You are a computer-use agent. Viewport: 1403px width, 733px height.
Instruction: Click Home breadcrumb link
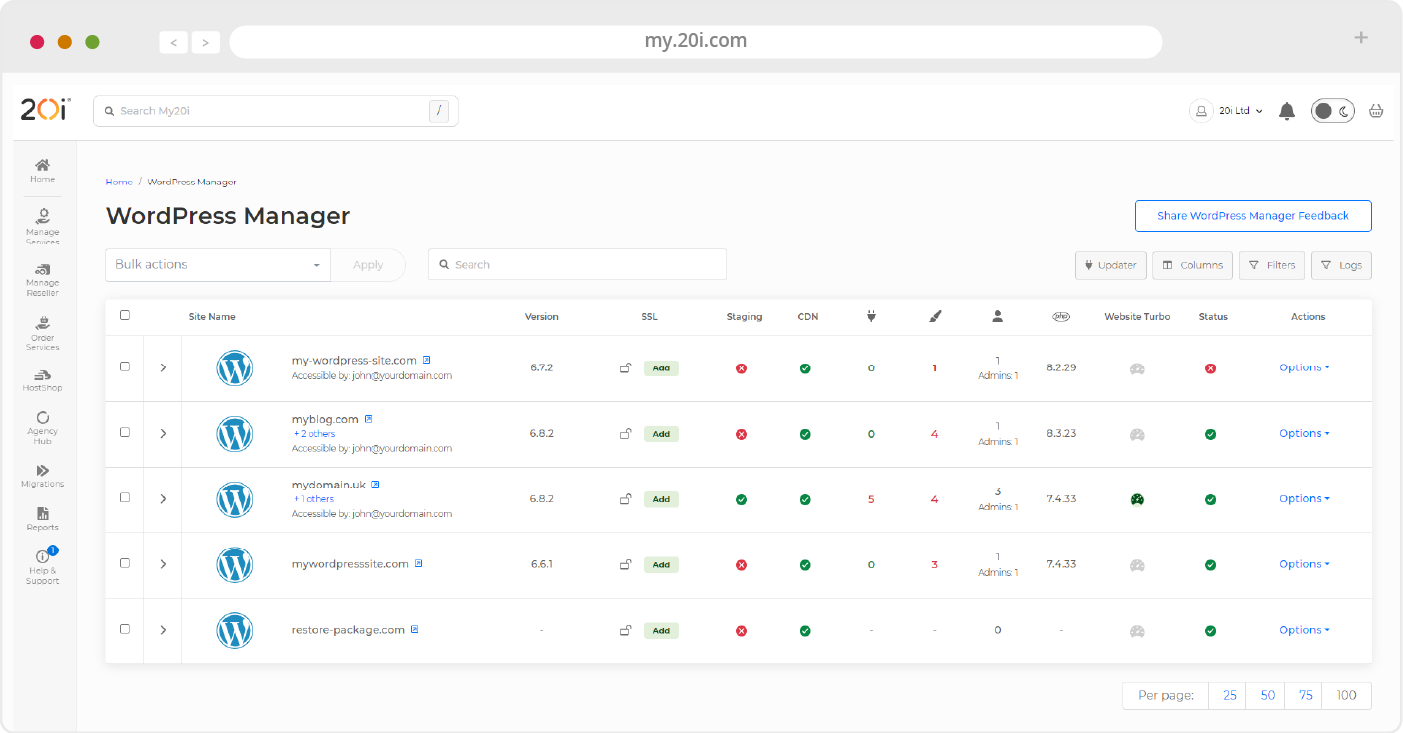click(119, 182)
